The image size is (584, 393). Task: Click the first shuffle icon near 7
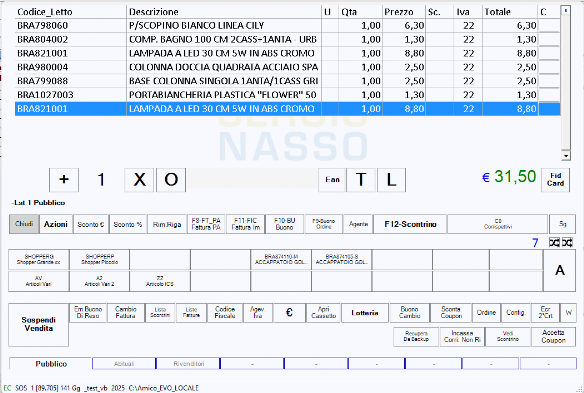click(x=554, y=243)
